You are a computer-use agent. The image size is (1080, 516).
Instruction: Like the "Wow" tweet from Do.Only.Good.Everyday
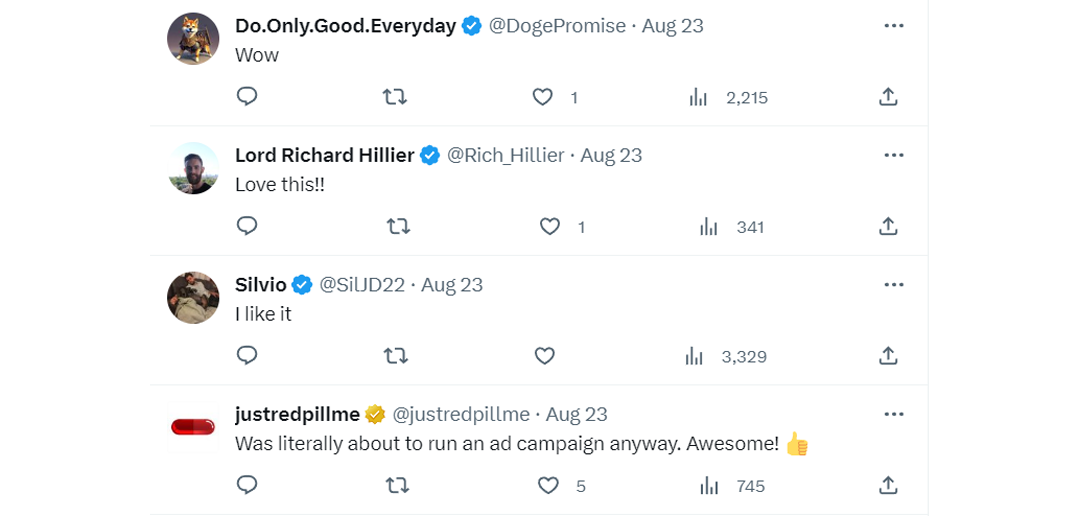point(543,97)
